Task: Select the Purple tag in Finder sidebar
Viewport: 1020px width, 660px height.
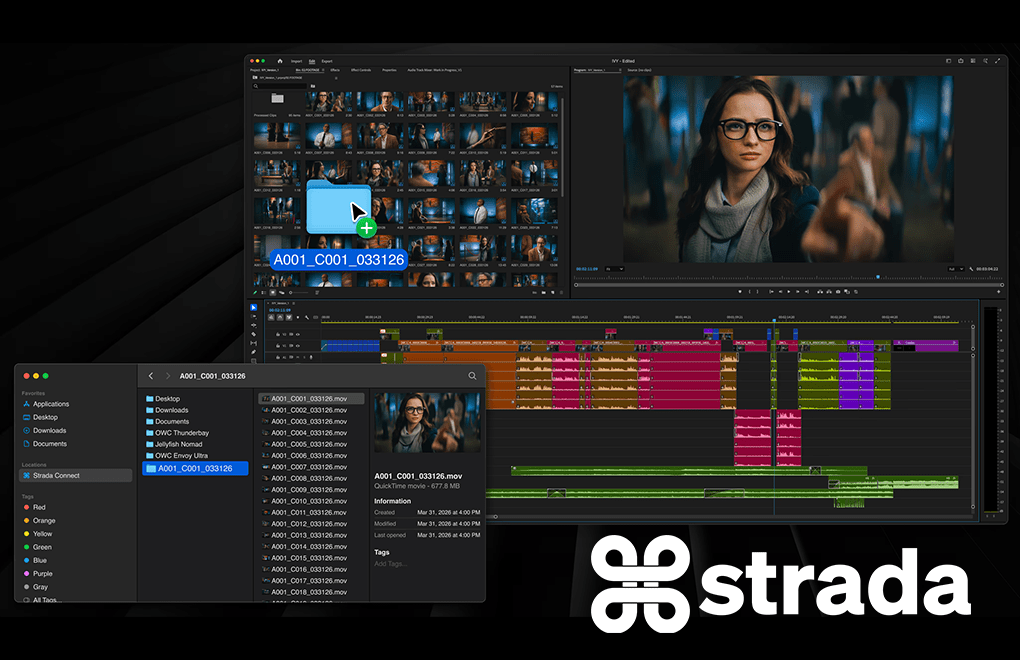Action: (x=43, y=573)
